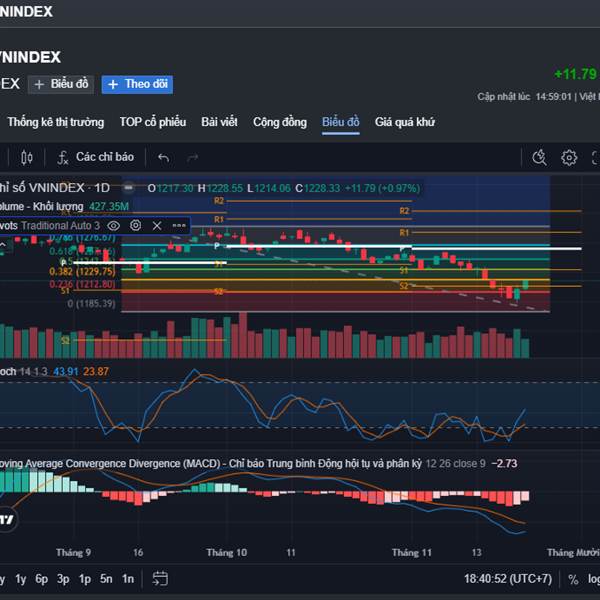Select the Pivots Traditional Auto 3 label
This screenshot has height=600, width=600.
(x=50, y=225)
